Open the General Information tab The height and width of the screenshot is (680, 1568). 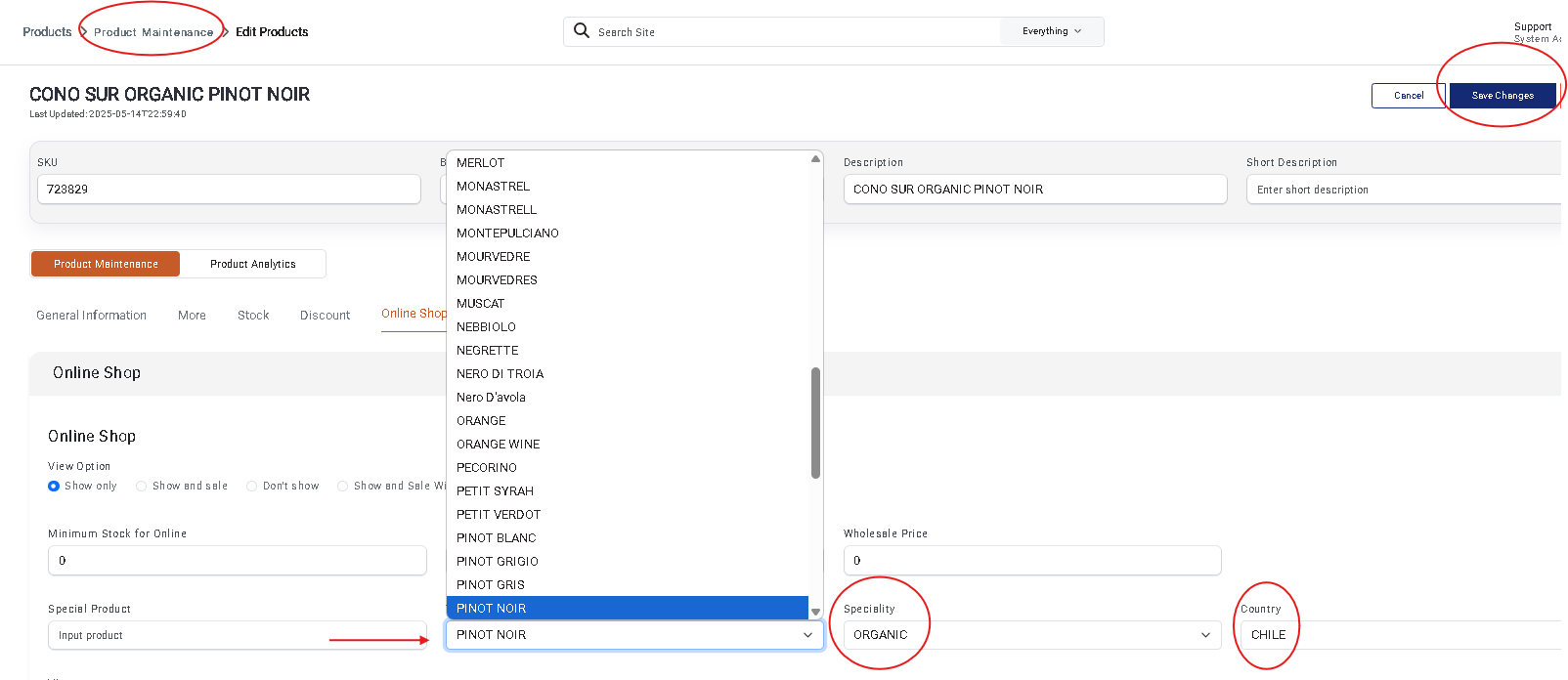(92, 316)
